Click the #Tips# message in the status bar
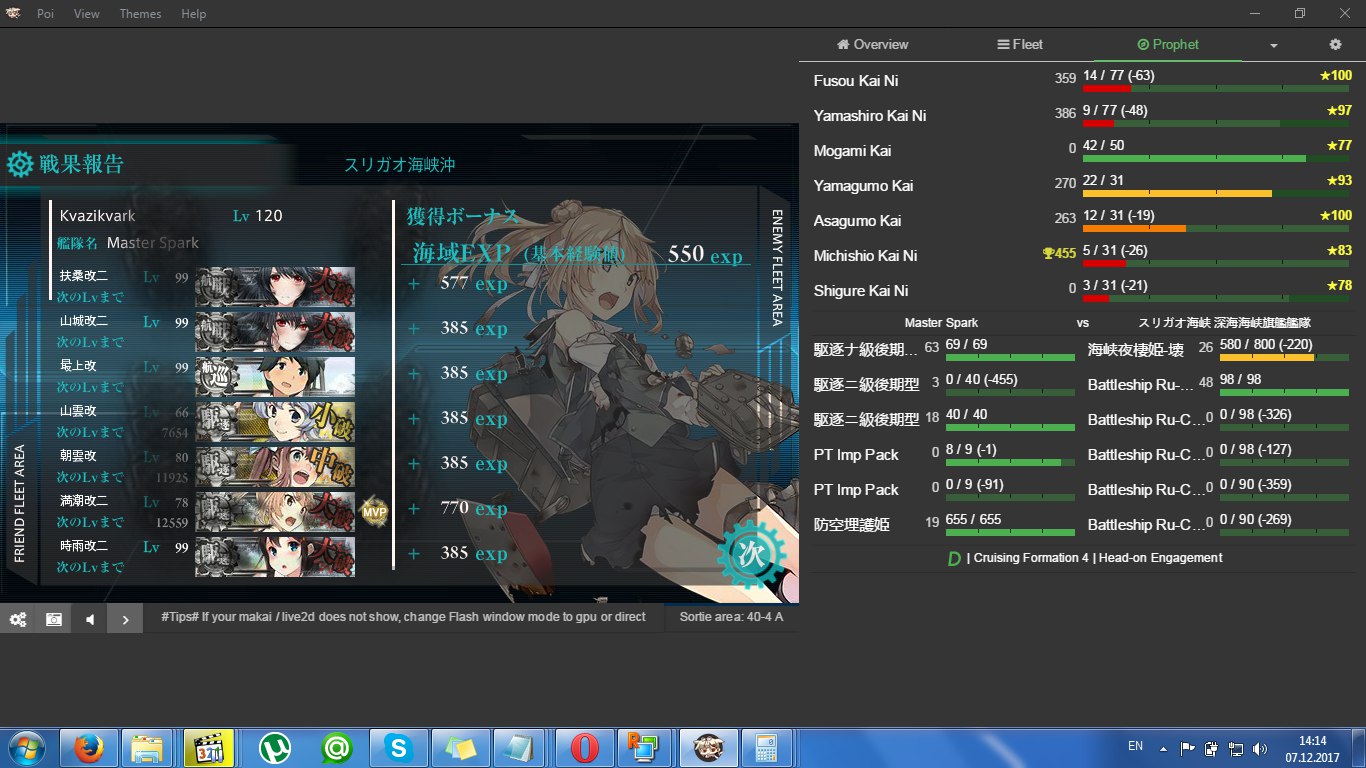The image size is (1366, 768). [403, 617]
